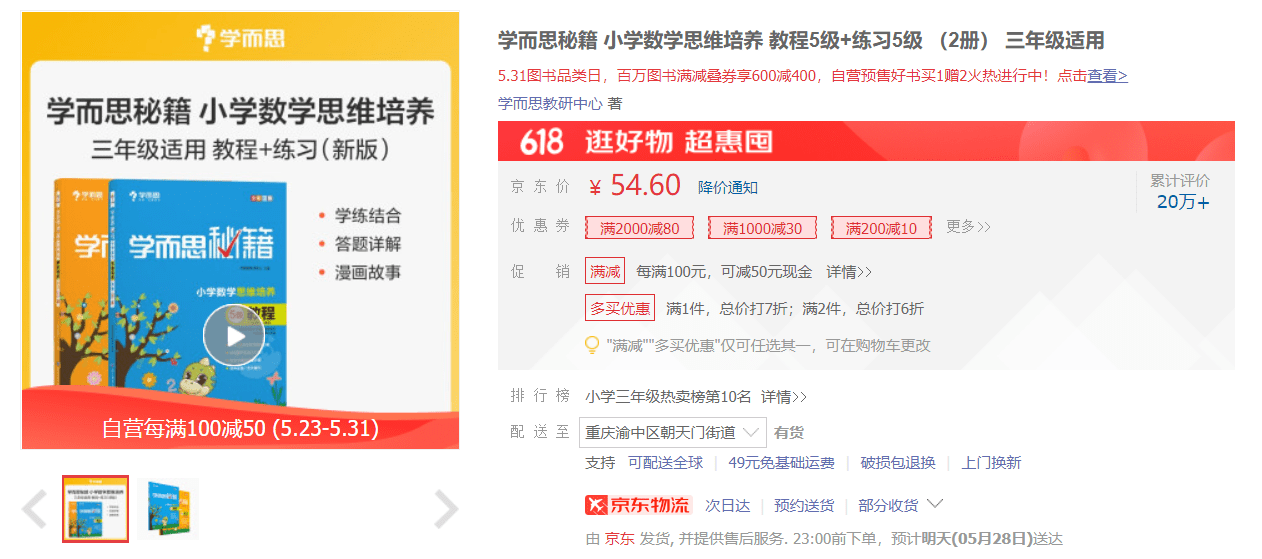
Task: Open 详情>> for bestseller ranking
Action: click(x=784, y=397)
